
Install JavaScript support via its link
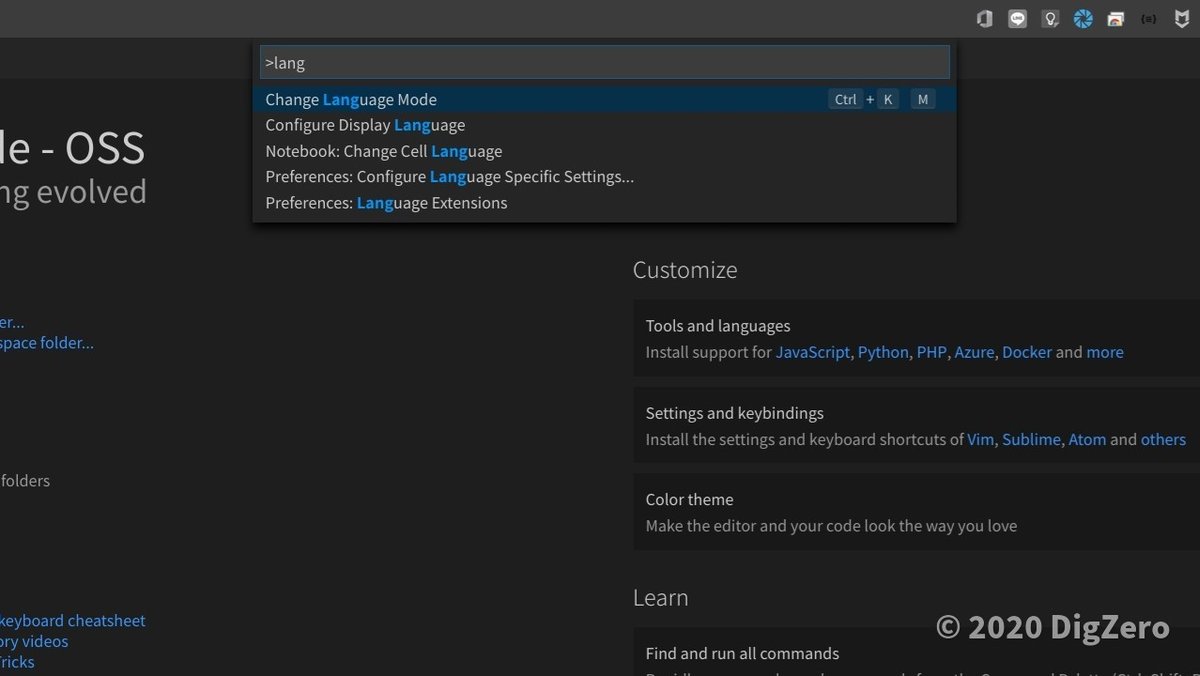point(812,352)
